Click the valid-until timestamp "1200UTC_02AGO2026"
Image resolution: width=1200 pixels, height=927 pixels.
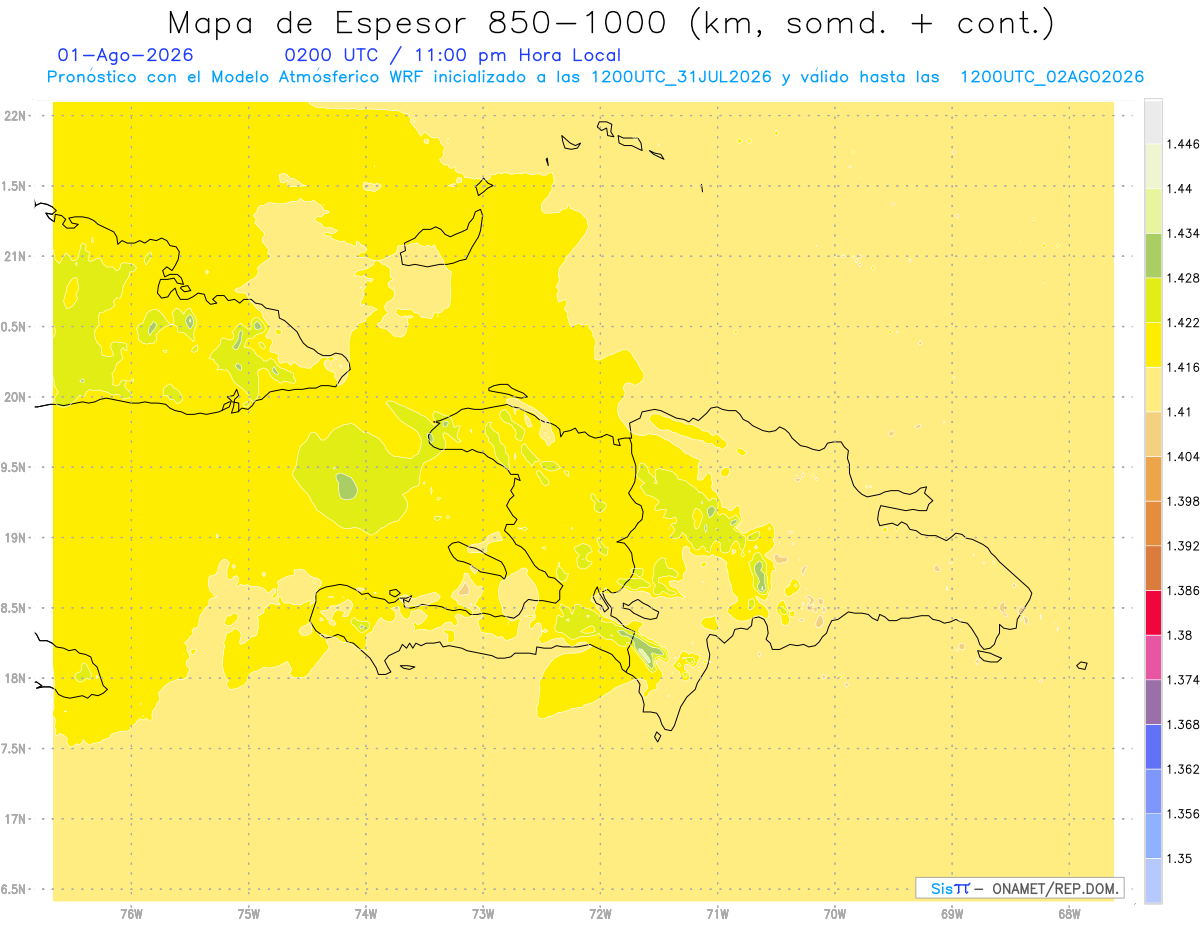(1052, 77)
